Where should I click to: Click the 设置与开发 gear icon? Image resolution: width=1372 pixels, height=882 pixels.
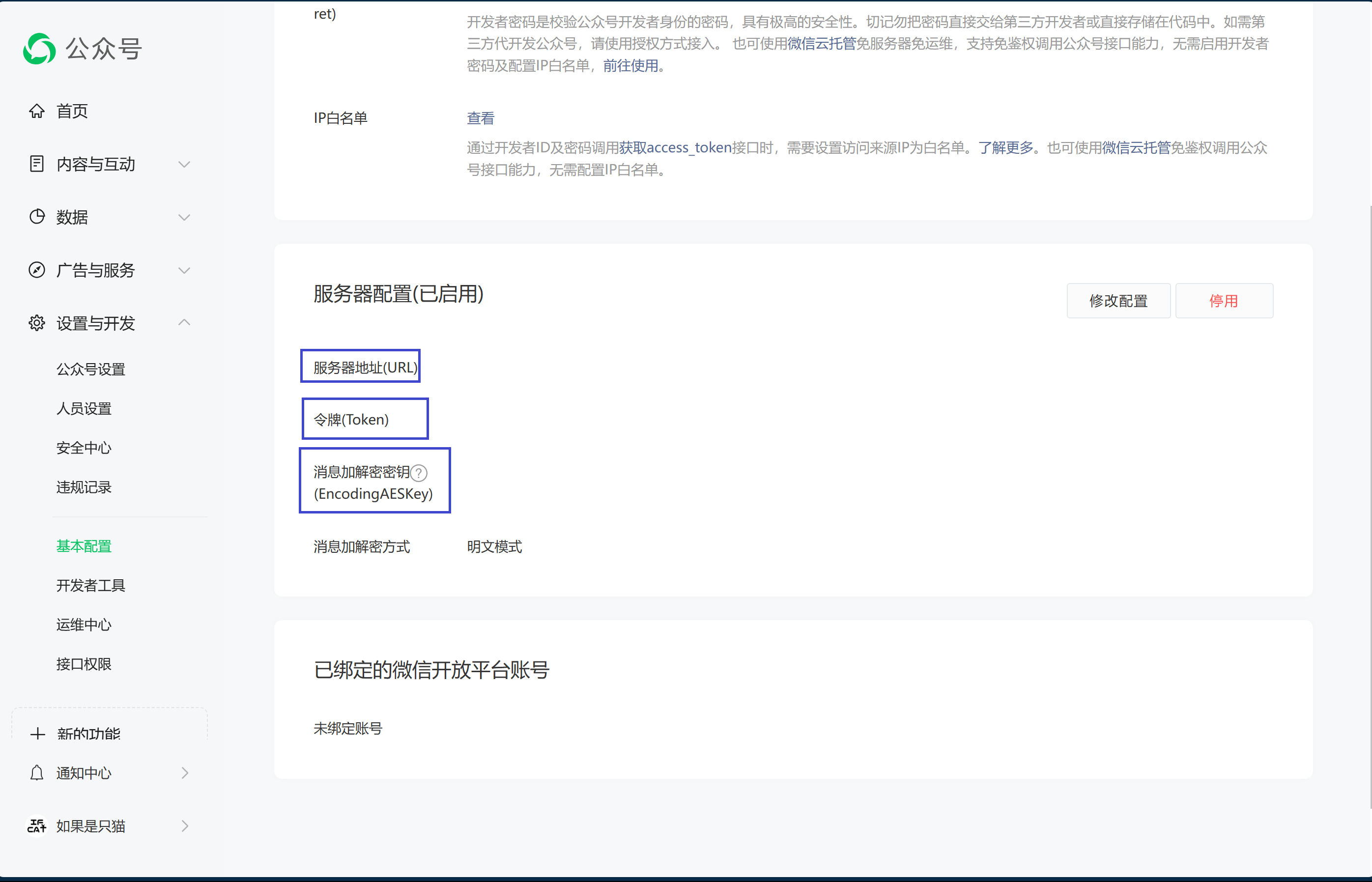tap(37, 323)
